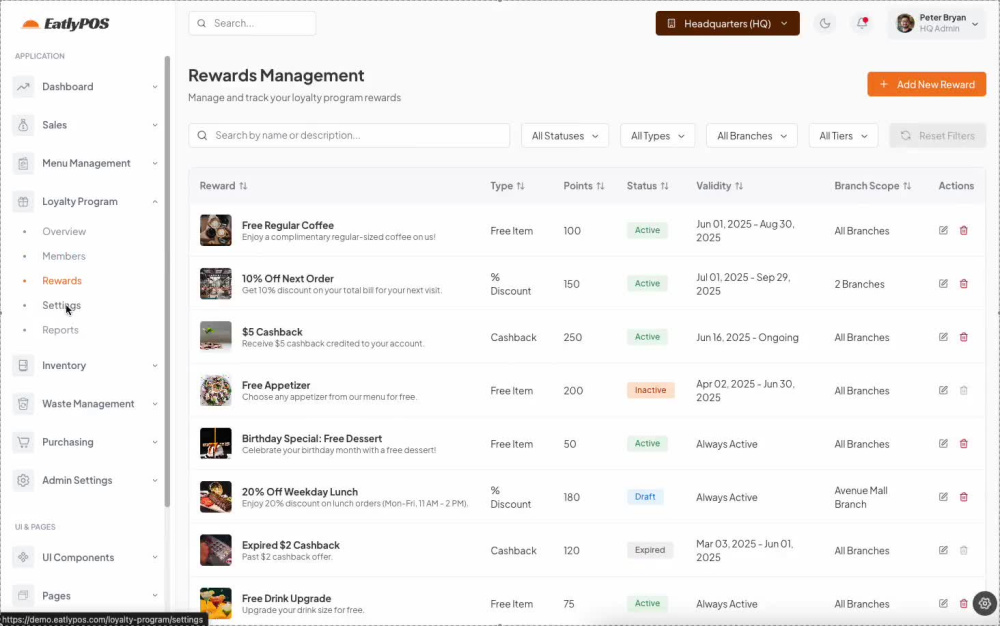Click the Pages sidebar icon
This screenshot has width=1000, height=626.
coord(23,595)
